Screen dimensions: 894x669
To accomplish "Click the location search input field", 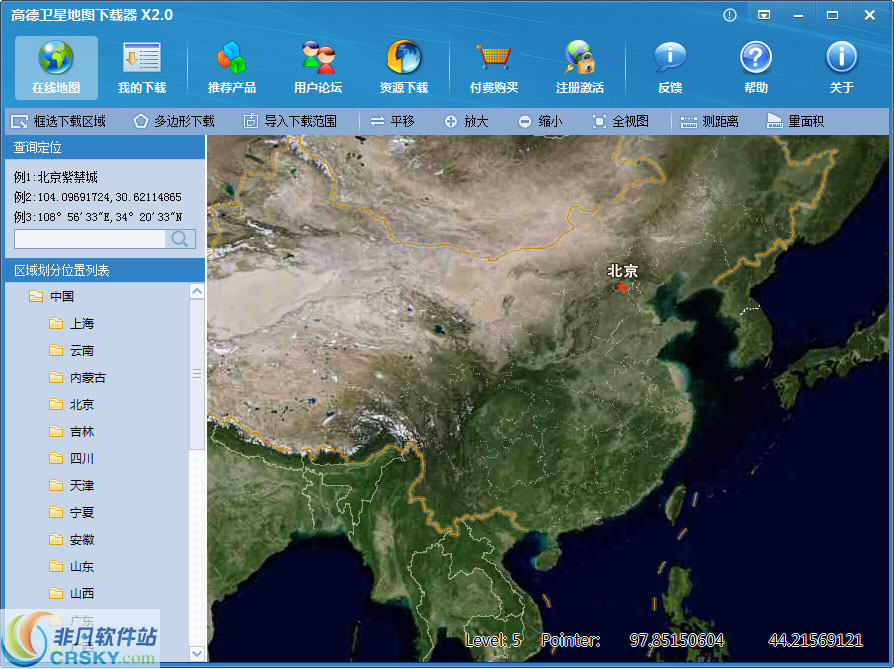I will click(x=90, y=239).
